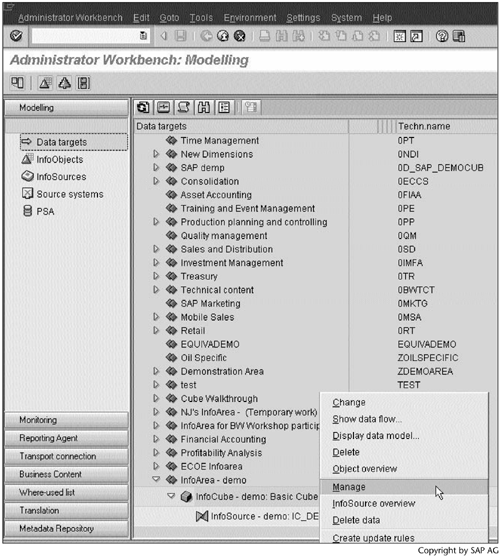This screenshot has height=559, width=500.
Task: Expand the Sales and Distribution node
Action: click(156, 248)
